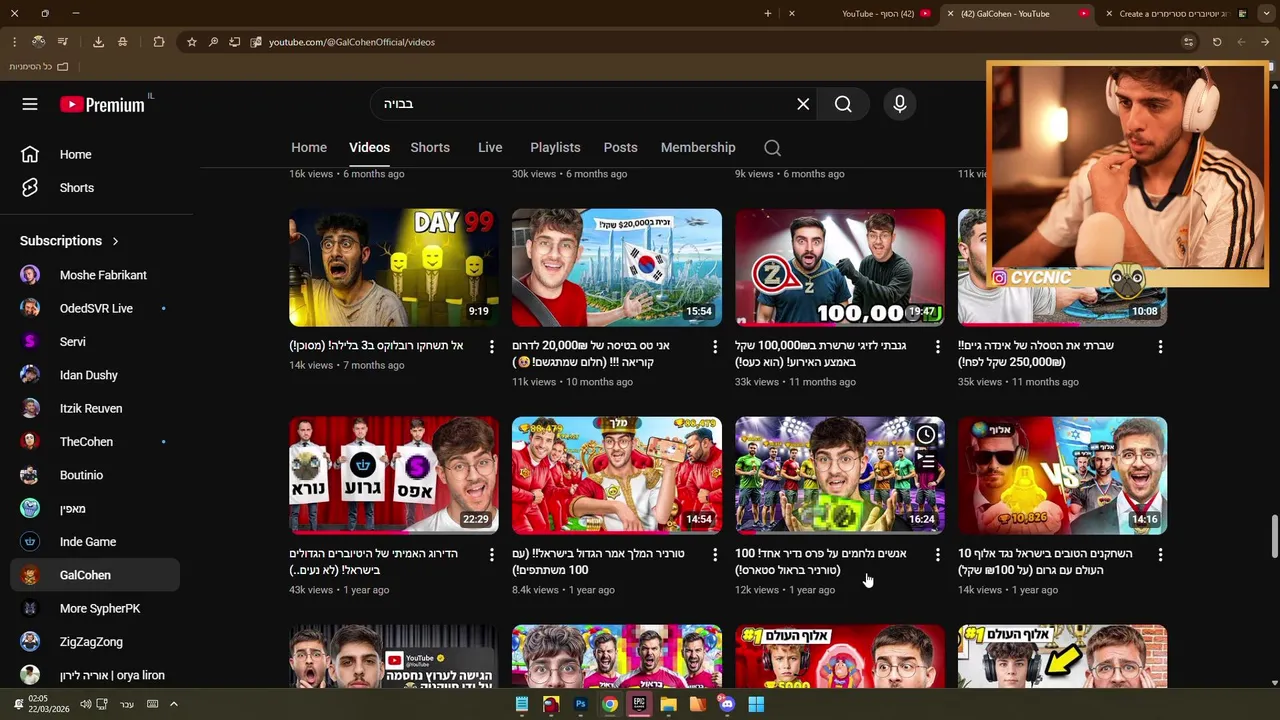Image resolution: width=1280 pixels, height=720 pixels.
Task: Open the zoom magnifier icon in the address bar
Action: click(x=213, y=42)
